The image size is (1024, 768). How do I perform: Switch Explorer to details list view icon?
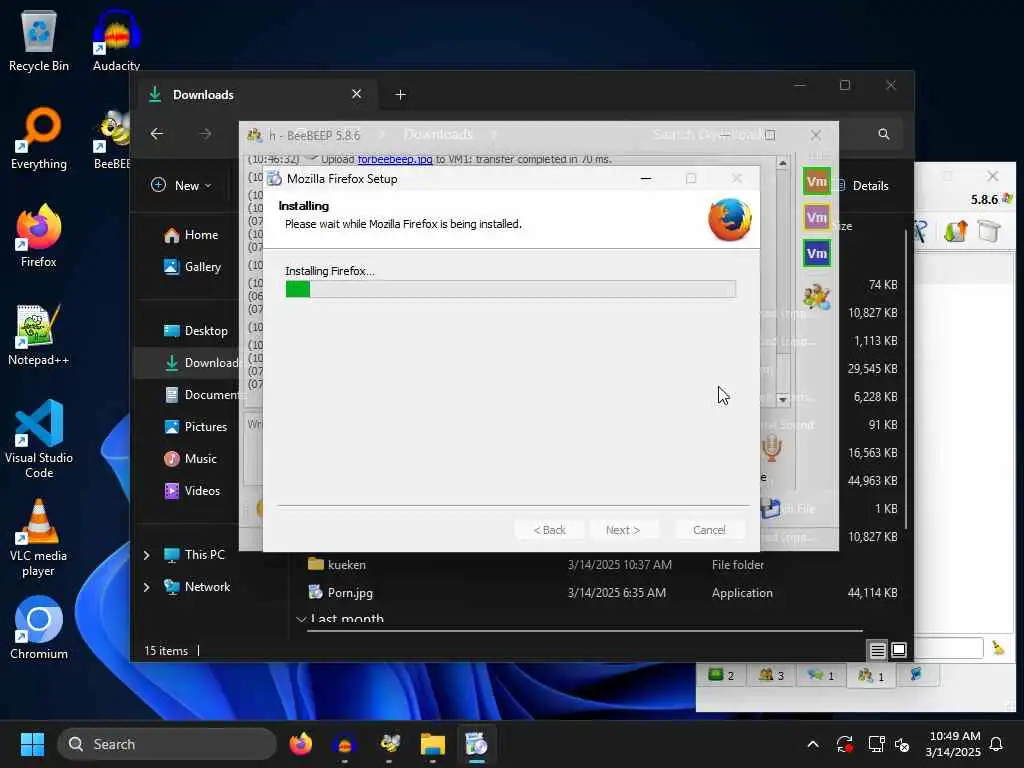point(878,650)
